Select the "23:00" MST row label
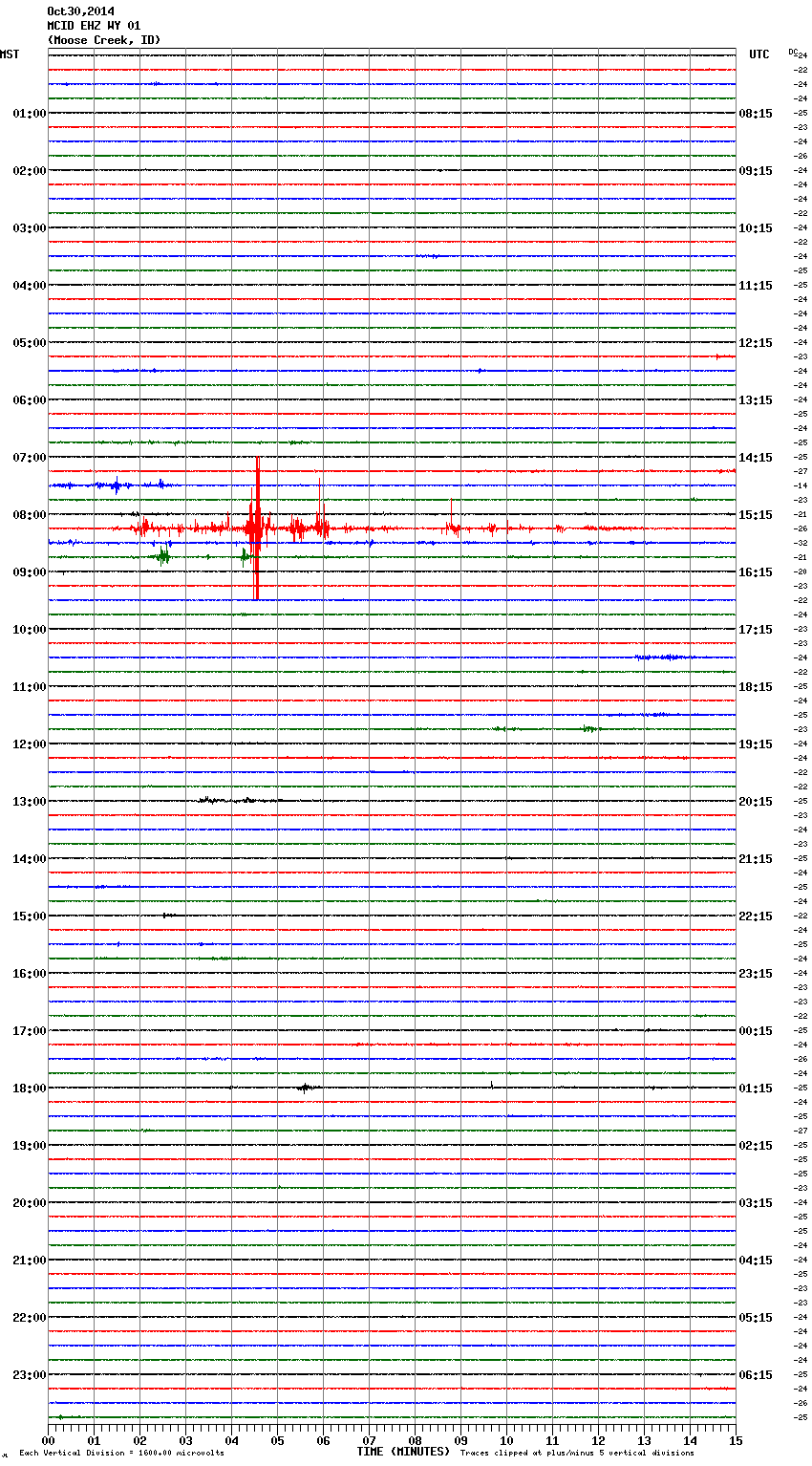 pos(30,1375)
